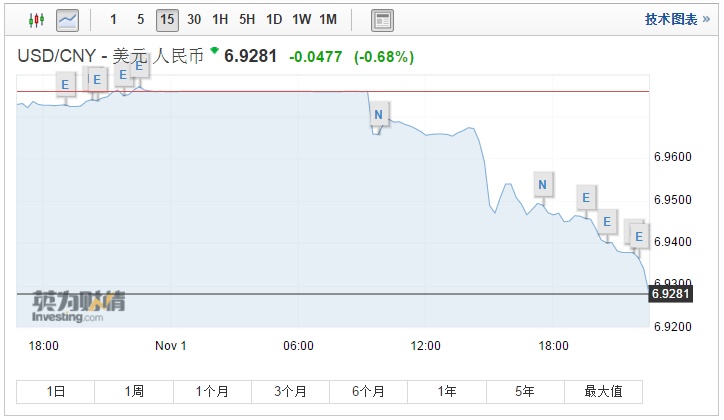
Task: Set the interval to 5 minutes
Action: click(x=140, y=19)
